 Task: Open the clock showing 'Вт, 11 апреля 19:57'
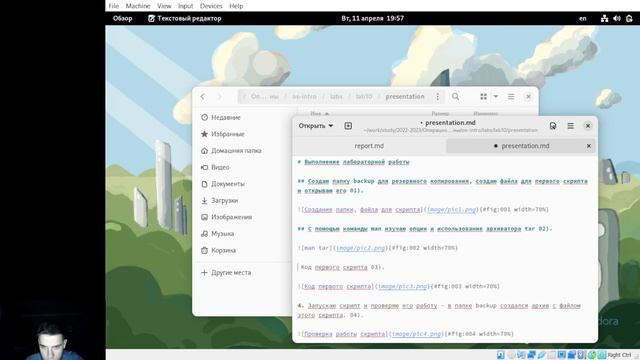[x=373, y=18]
